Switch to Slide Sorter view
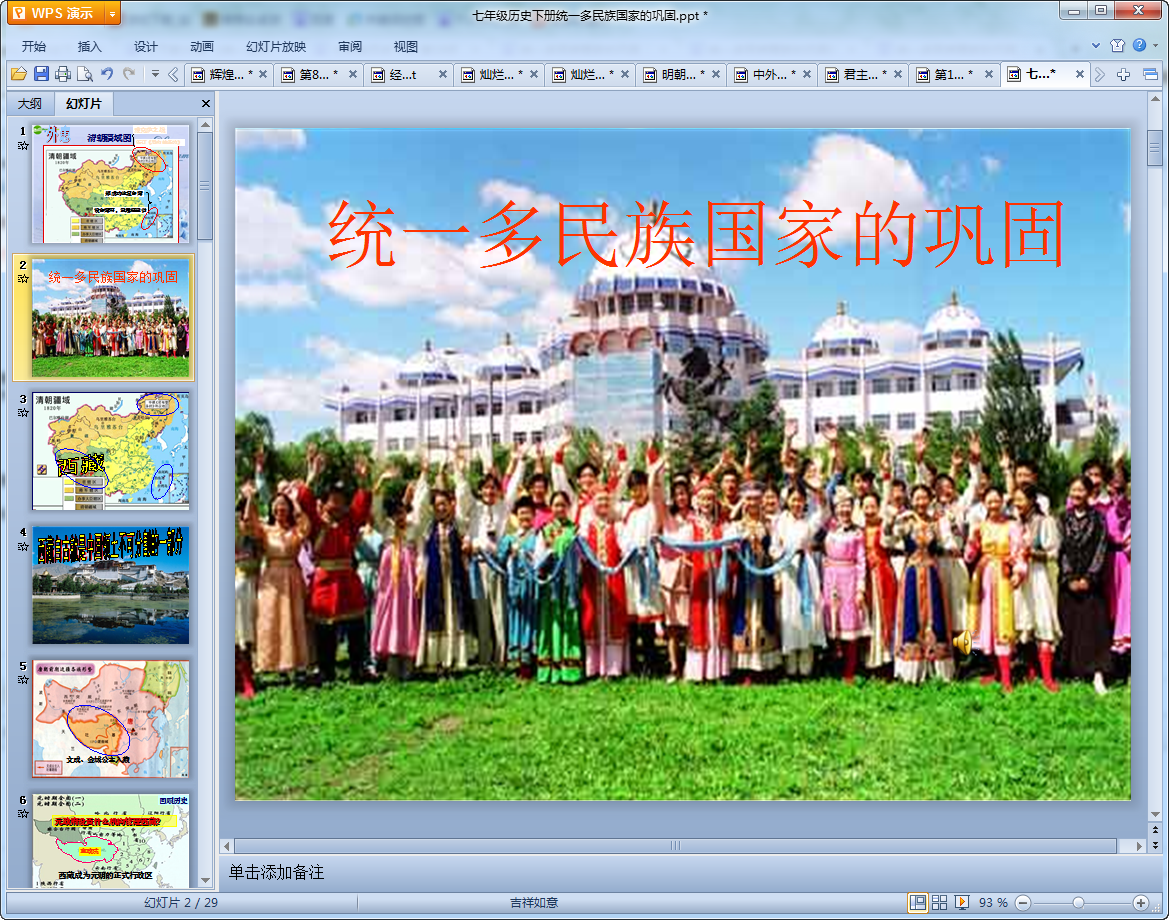The image size is (1169, 920). 939,903
